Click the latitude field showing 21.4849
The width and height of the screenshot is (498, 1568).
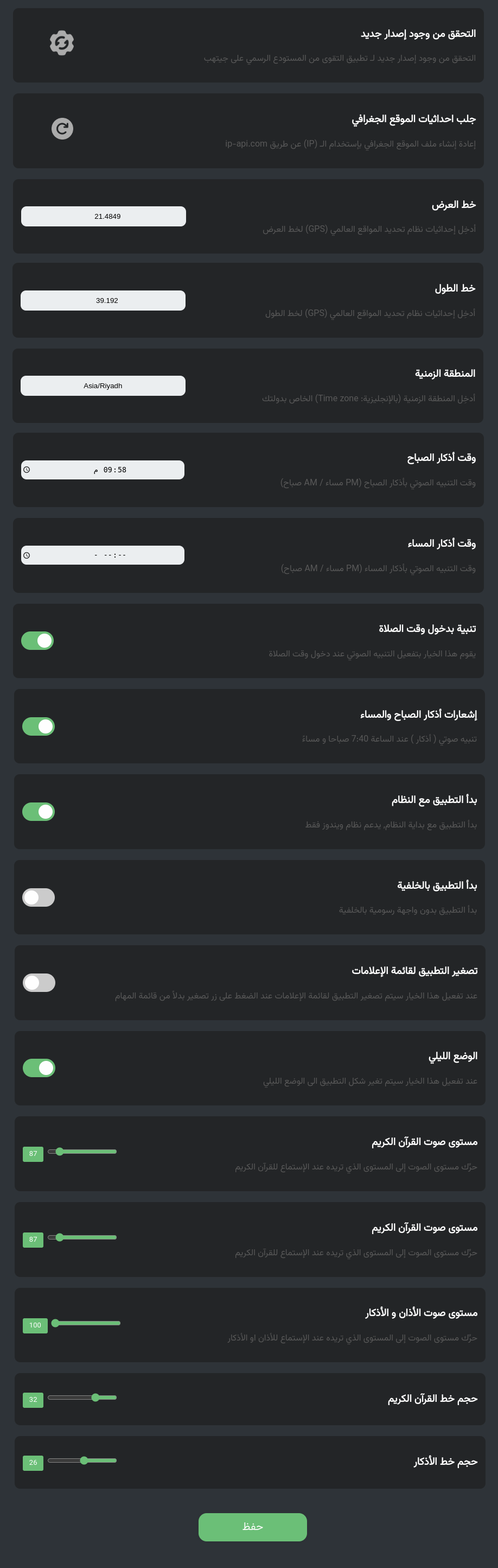click(104, 217)
